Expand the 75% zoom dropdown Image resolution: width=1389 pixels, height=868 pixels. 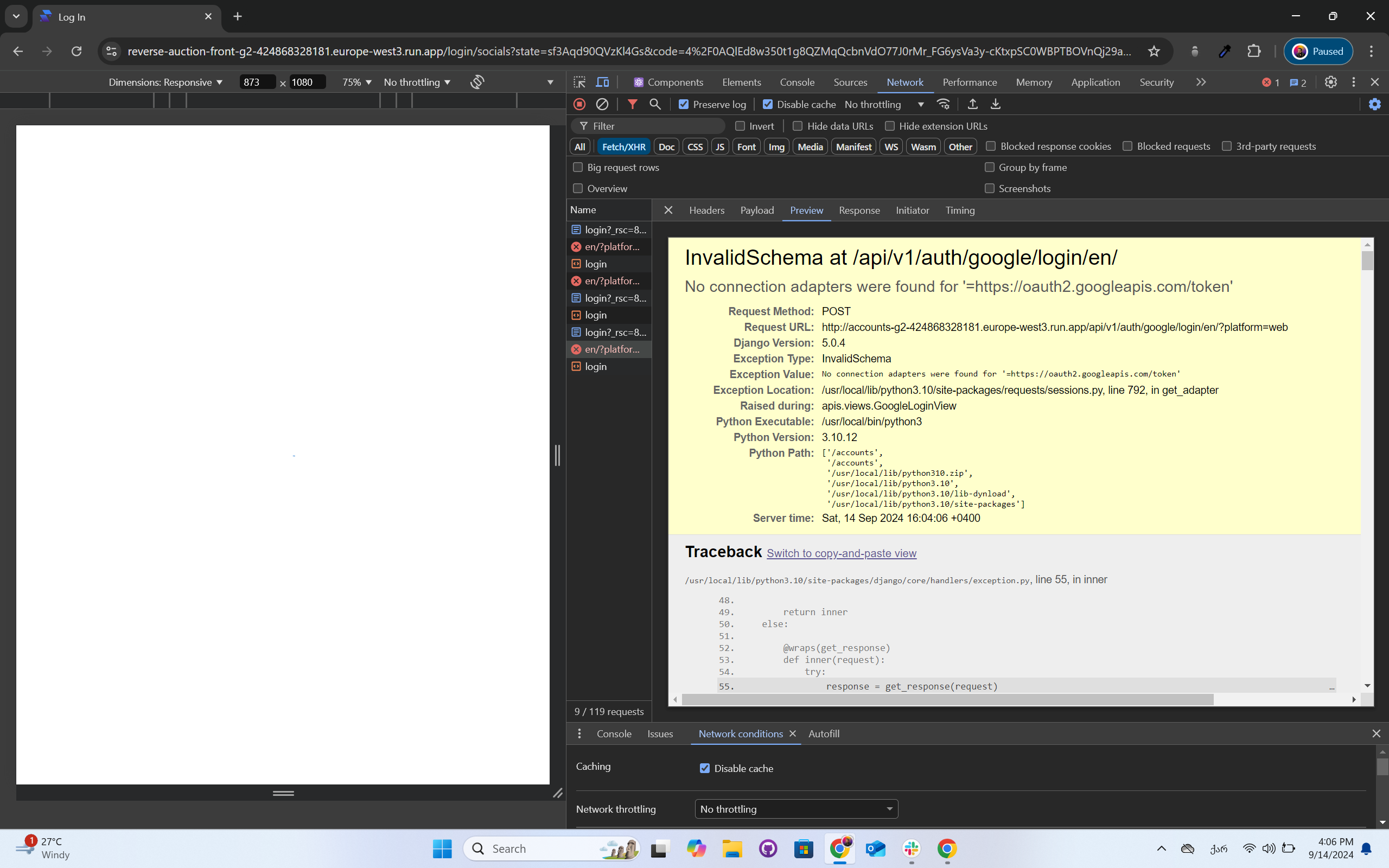point(356,82)
